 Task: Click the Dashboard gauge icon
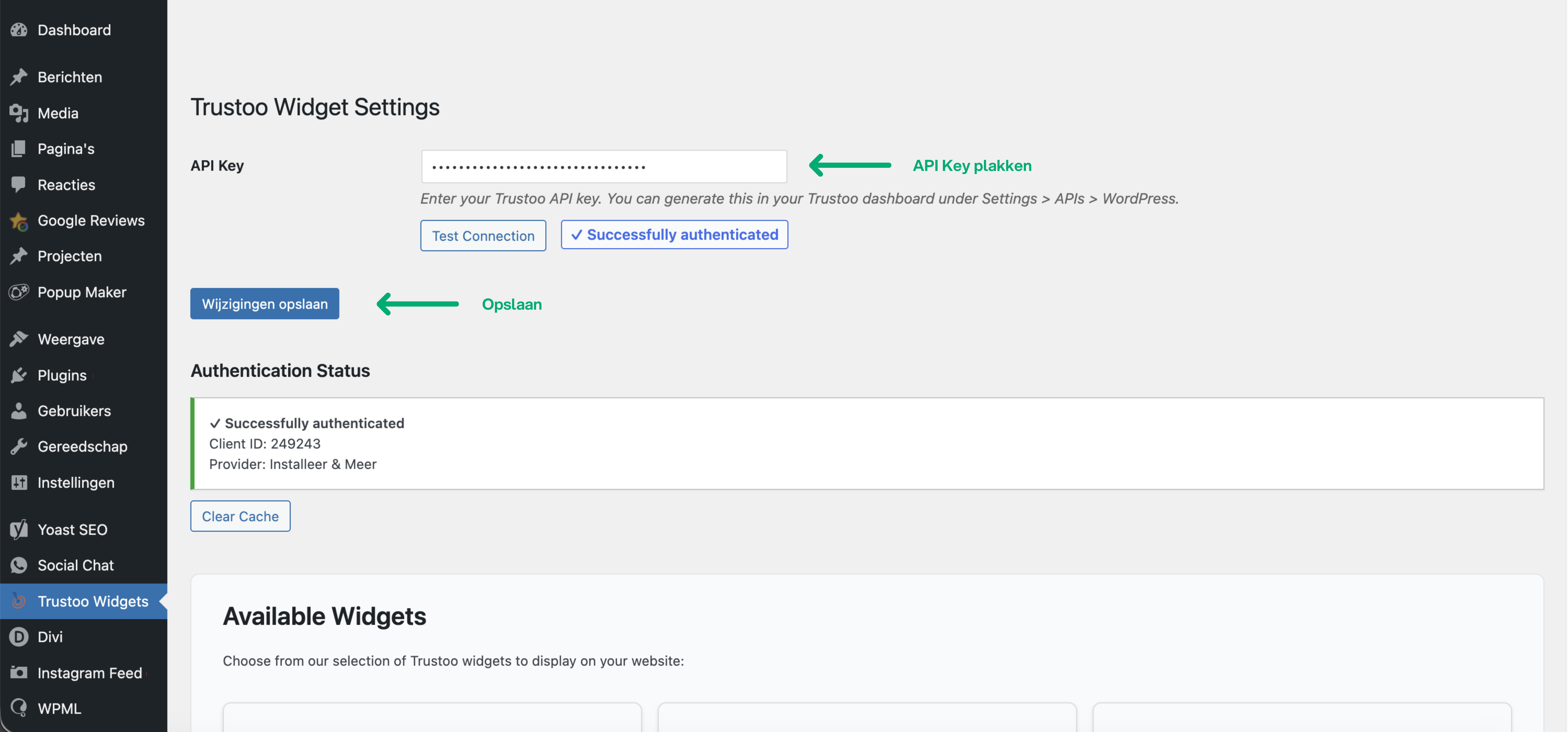tap(19, 30)
